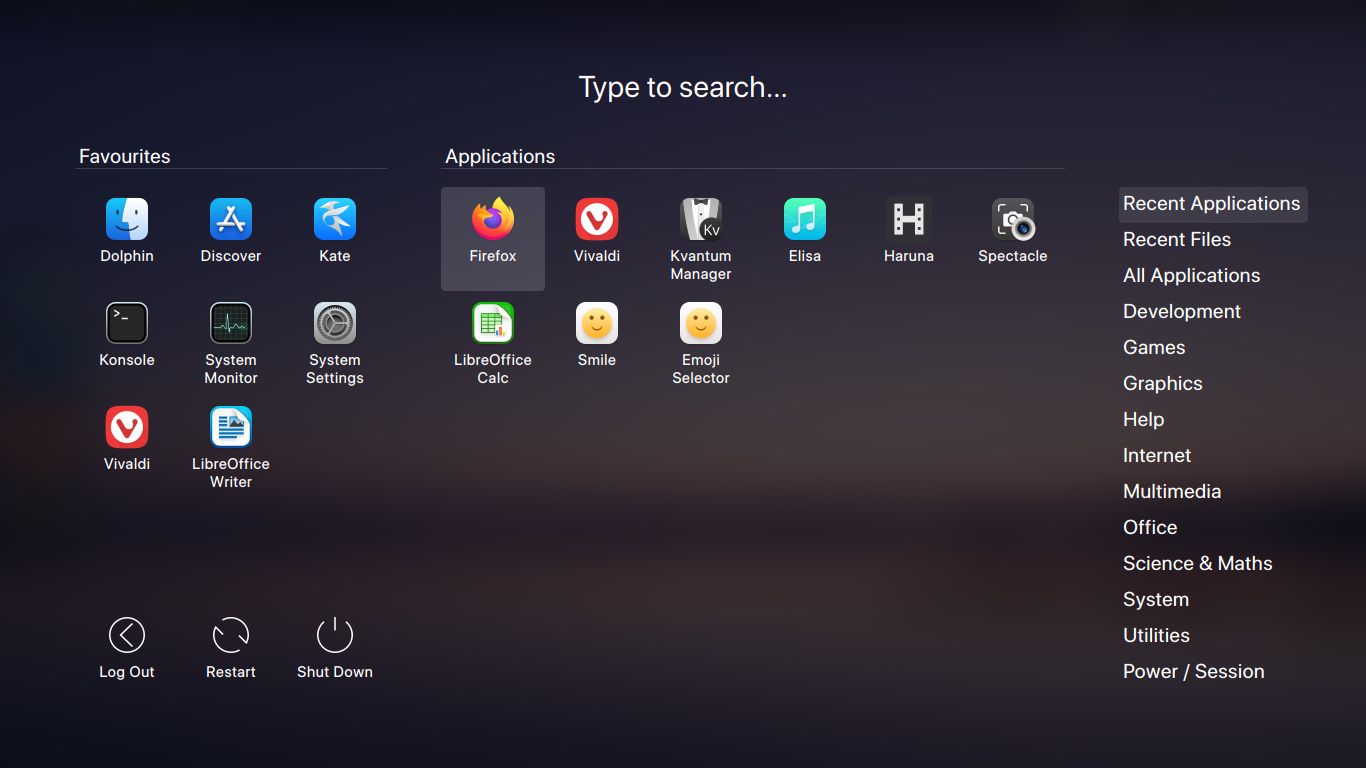Launch Kate text editor
Screen dimensions: 1366x768
(x=334, y=228)
